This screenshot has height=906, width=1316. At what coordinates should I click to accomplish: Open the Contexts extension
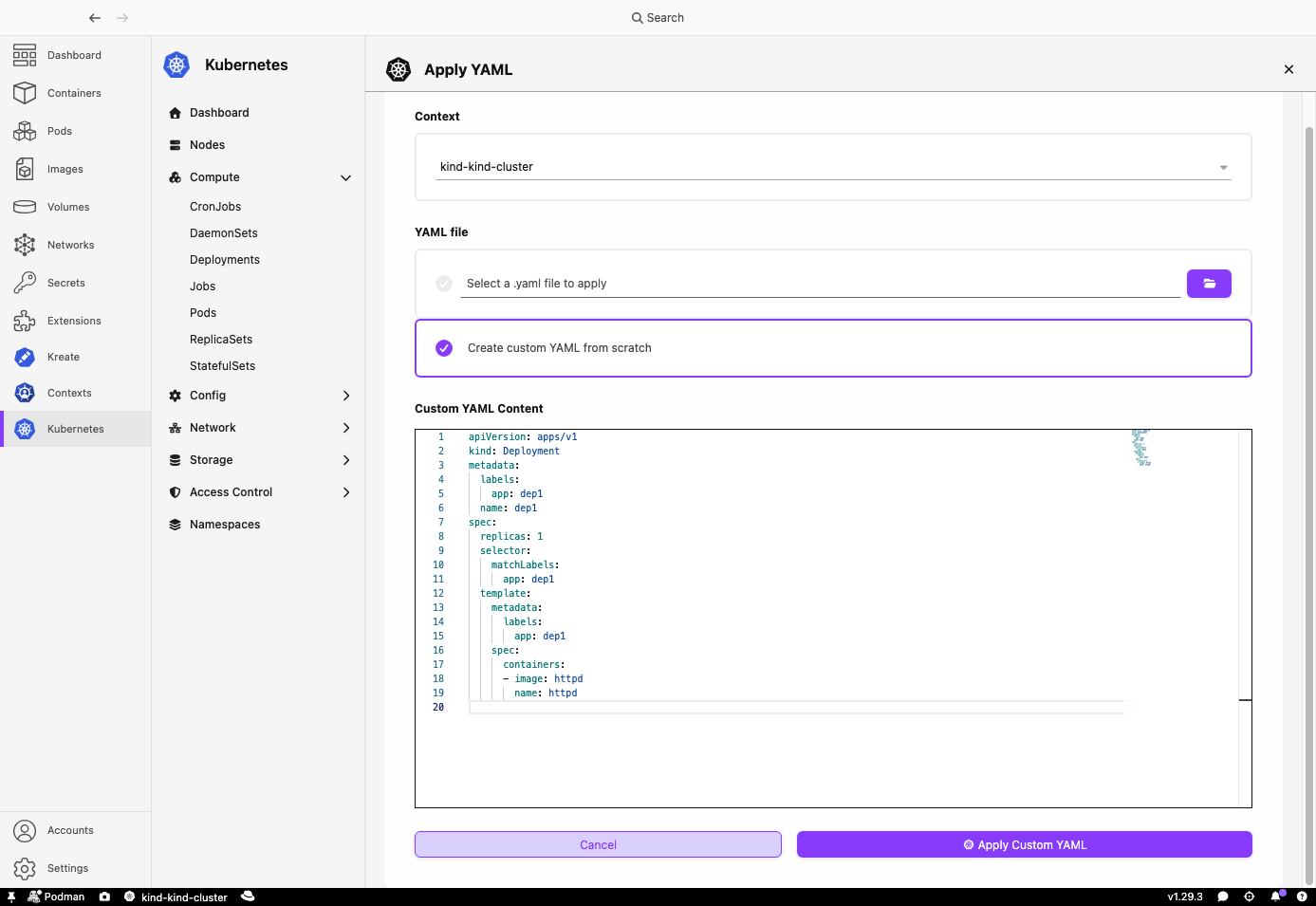tap(75, 393)
